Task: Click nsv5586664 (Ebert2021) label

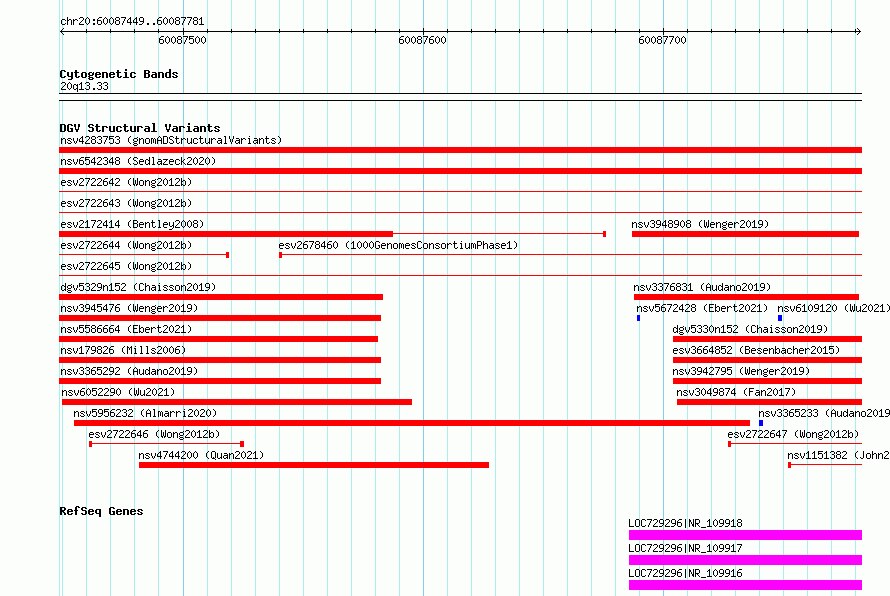Action: (x=126, y=329)
